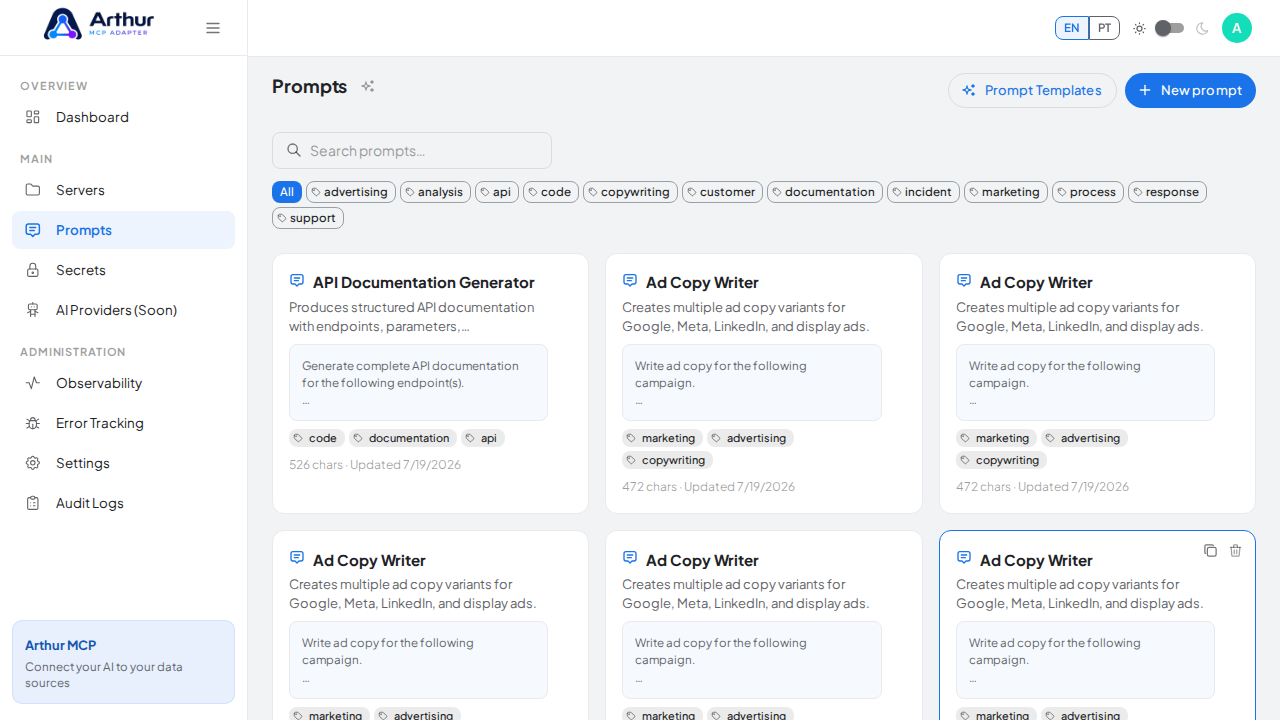Switch language to PT
The height and width of the screenshot is (720, 1280).
pyautogui.click(x=1104, y=28)
